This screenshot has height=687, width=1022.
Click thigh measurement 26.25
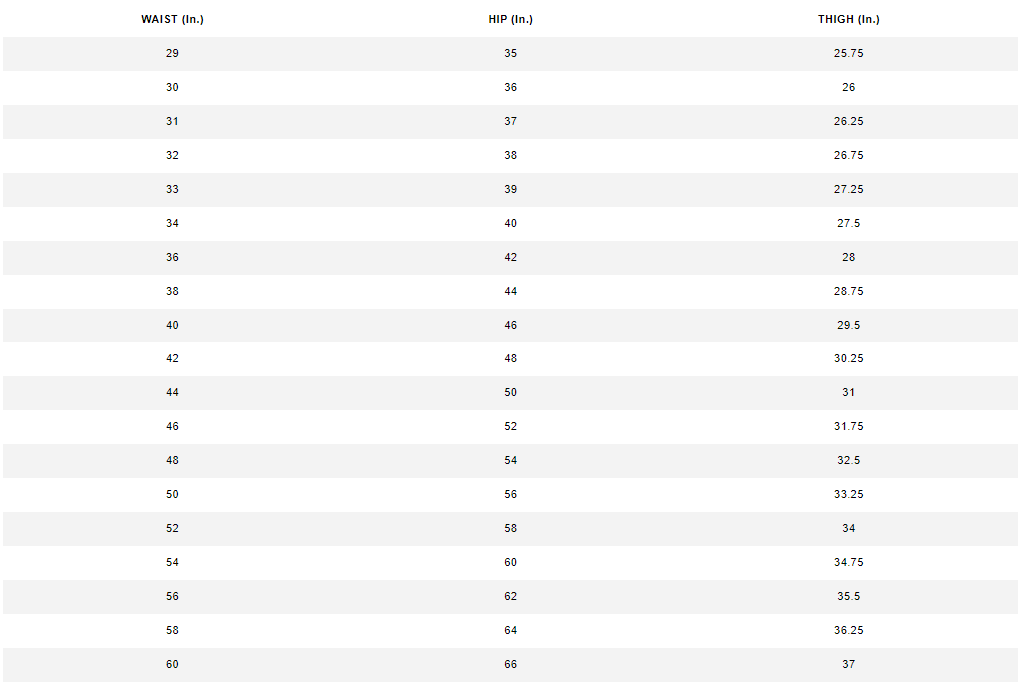pos(848,121)
